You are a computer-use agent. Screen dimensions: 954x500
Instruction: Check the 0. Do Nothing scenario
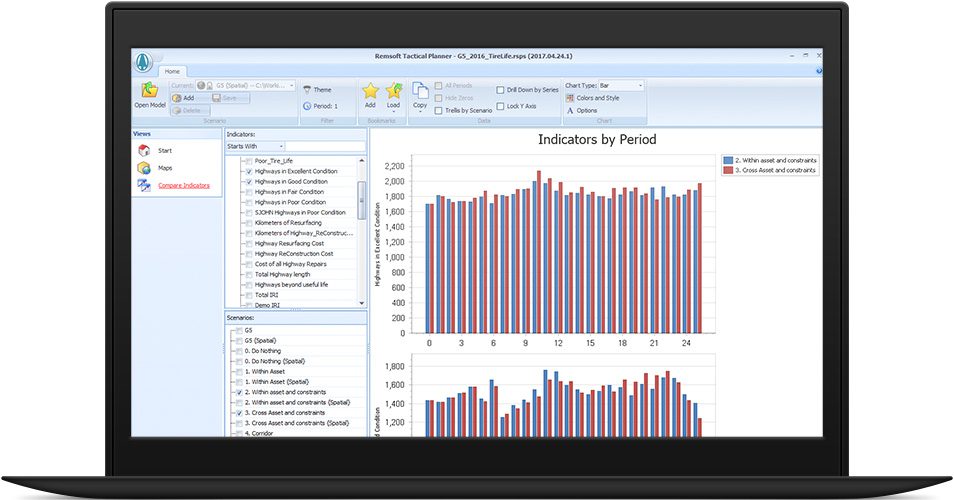click(x=239, y=352)
